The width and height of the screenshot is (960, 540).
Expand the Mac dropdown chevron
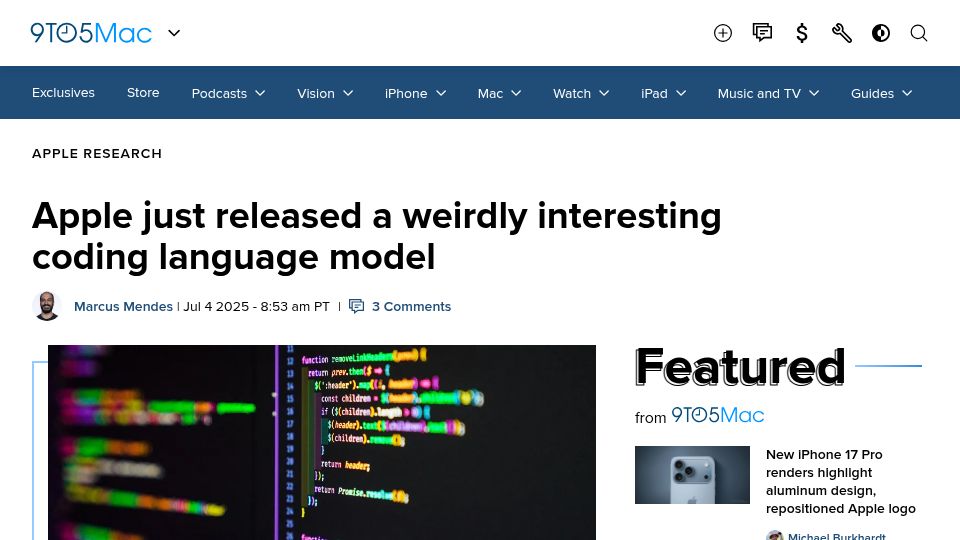point(516,93)
